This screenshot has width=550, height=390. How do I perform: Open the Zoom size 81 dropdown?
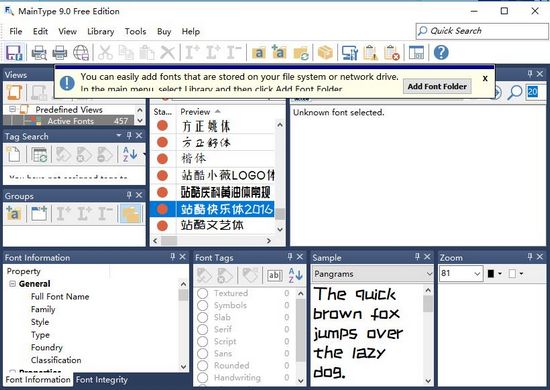tap(477, 274)
